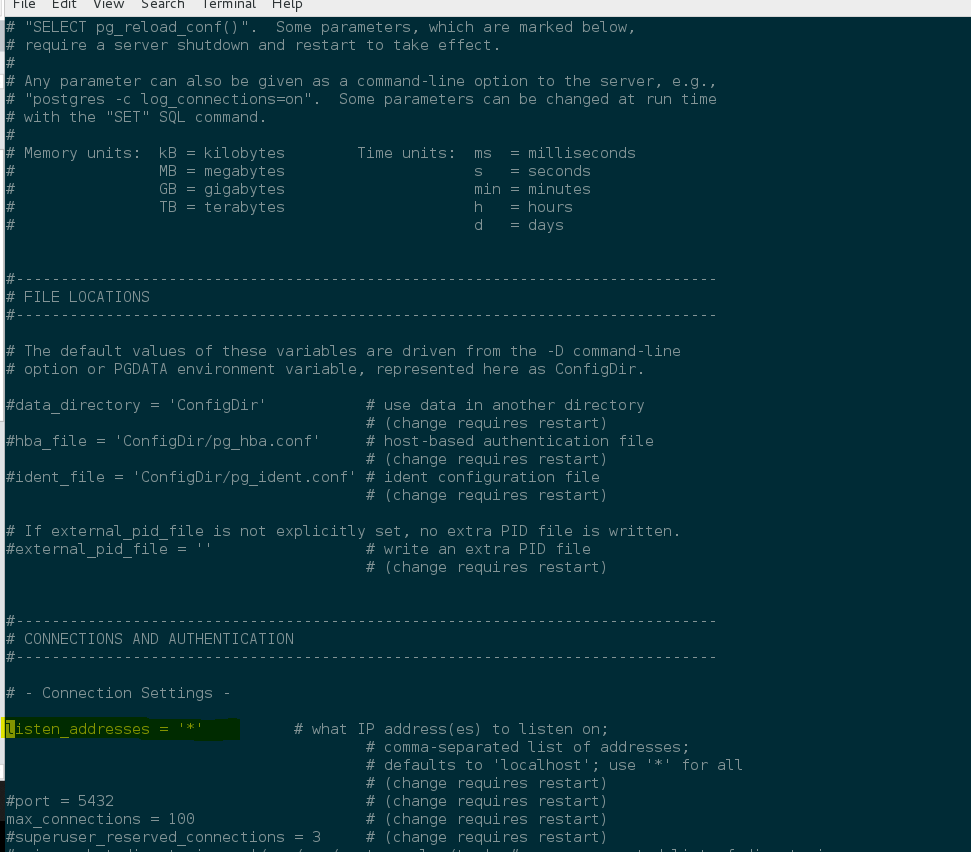Click "defaults to 'localhost'" comment line

(554, 765)
